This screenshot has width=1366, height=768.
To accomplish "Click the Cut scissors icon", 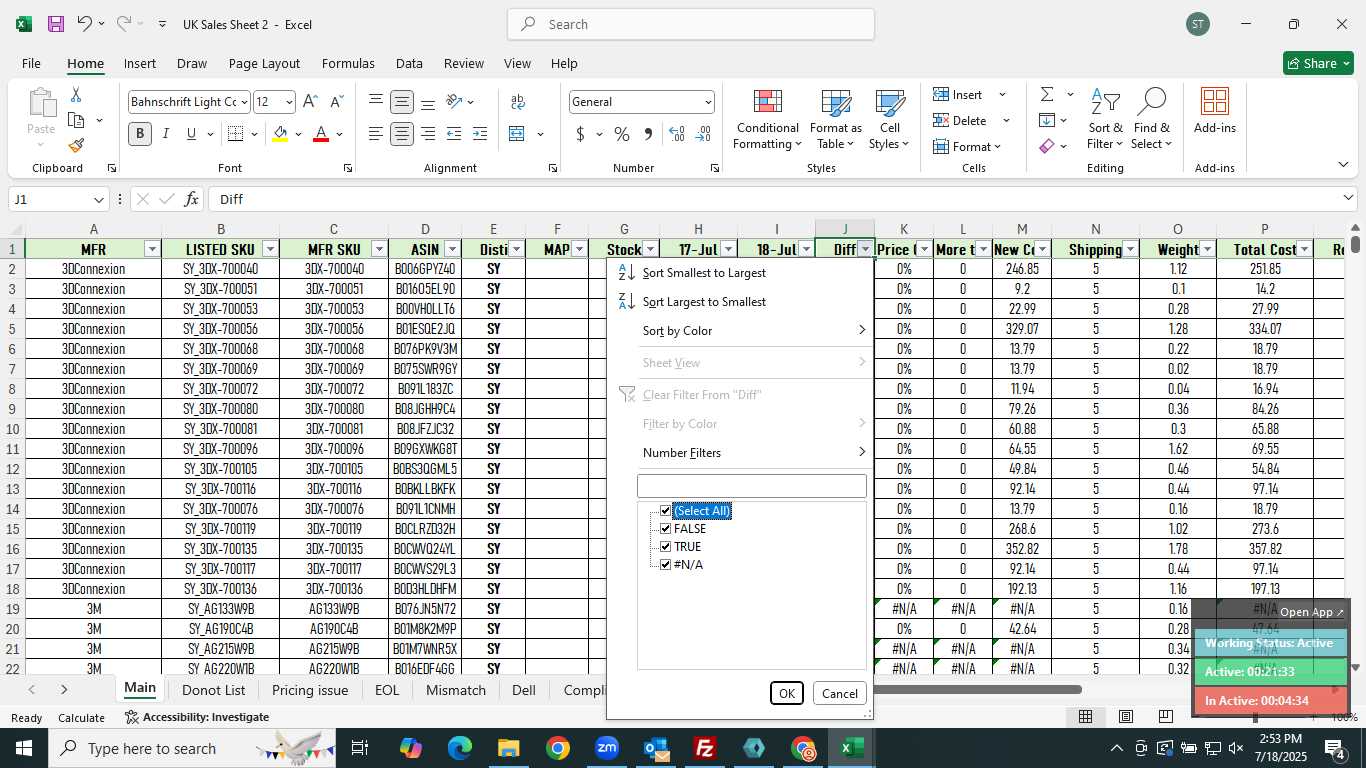I will 76,94.
